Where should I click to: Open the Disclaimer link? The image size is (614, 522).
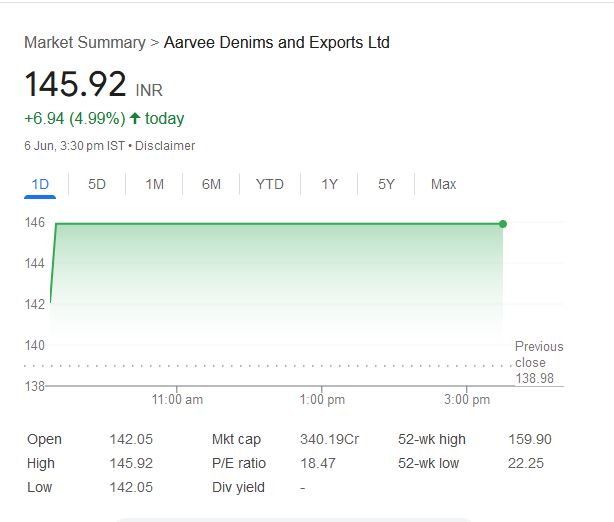point(165,146)
